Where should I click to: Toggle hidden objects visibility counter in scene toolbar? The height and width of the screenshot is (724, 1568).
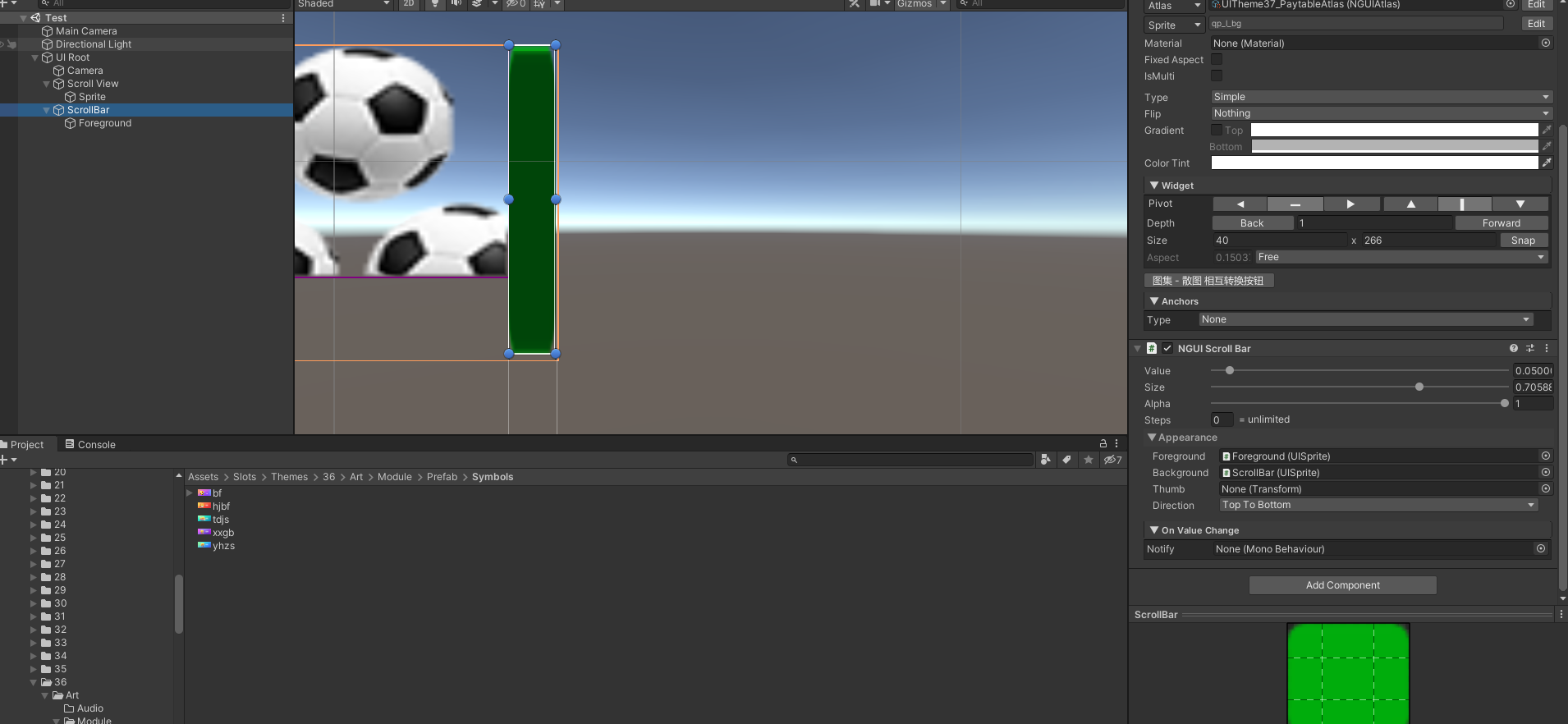click(x=516, y=3)
